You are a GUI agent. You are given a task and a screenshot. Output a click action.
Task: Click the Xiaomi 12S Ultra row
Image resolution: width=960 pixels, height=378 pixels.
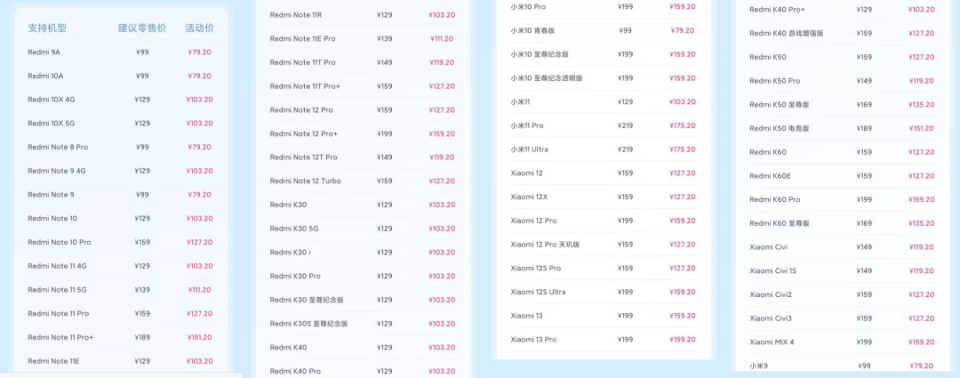pos(603,292)
